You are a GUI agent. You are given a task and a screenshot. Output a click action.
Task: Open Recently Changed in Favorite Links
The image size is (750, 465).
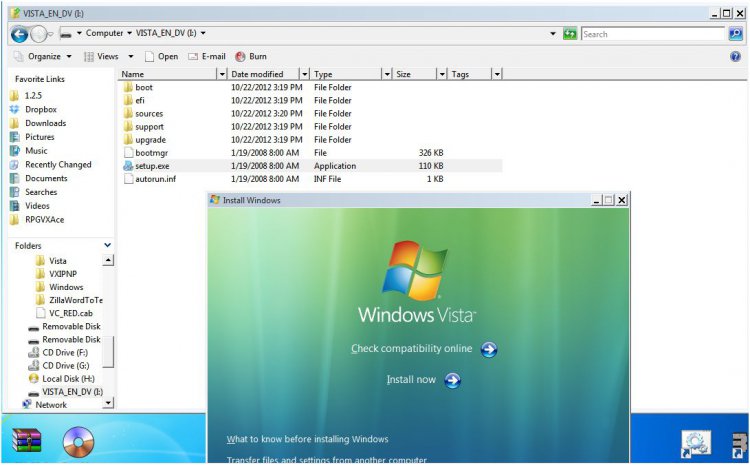(x=51, y=165)
